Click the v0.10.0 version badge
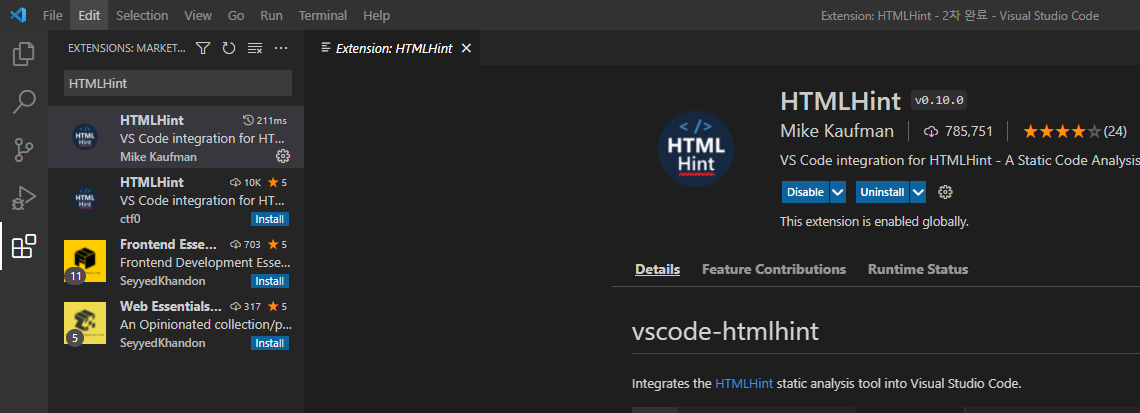The image size is (1140, 413). click(939, 100)
